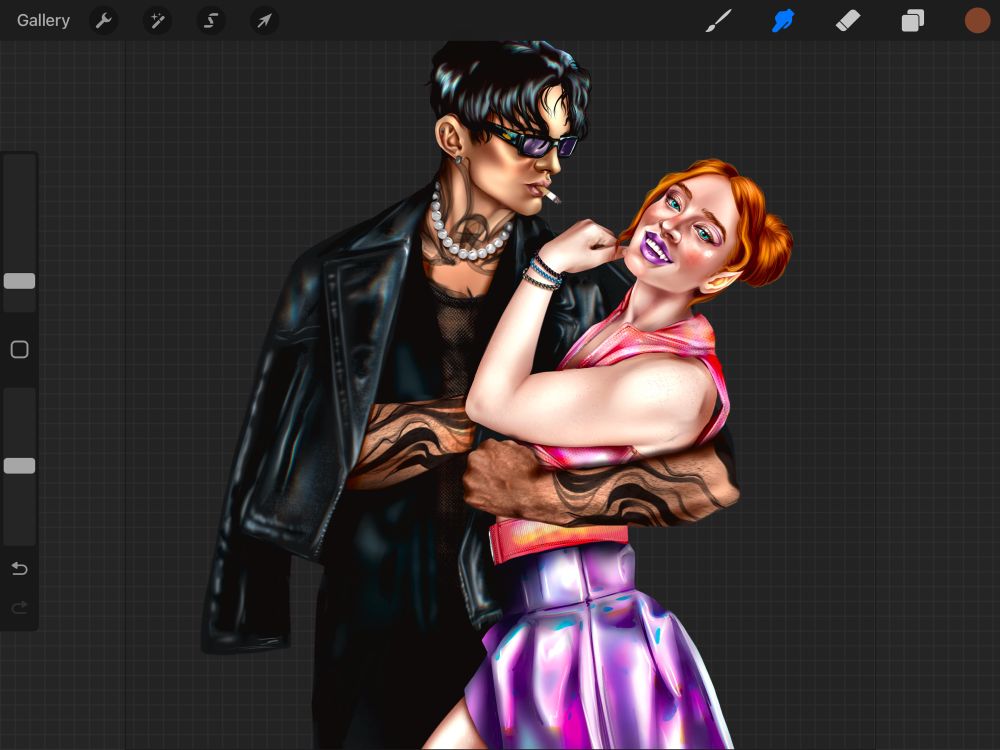Open the active color picker swatch

(977, 20)
